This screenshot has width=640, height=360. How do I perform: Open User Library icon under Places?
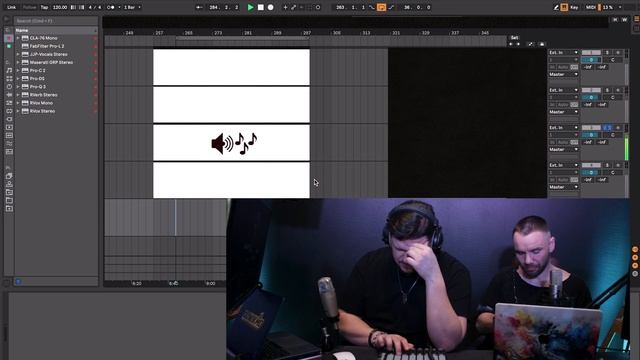[9, 184]
